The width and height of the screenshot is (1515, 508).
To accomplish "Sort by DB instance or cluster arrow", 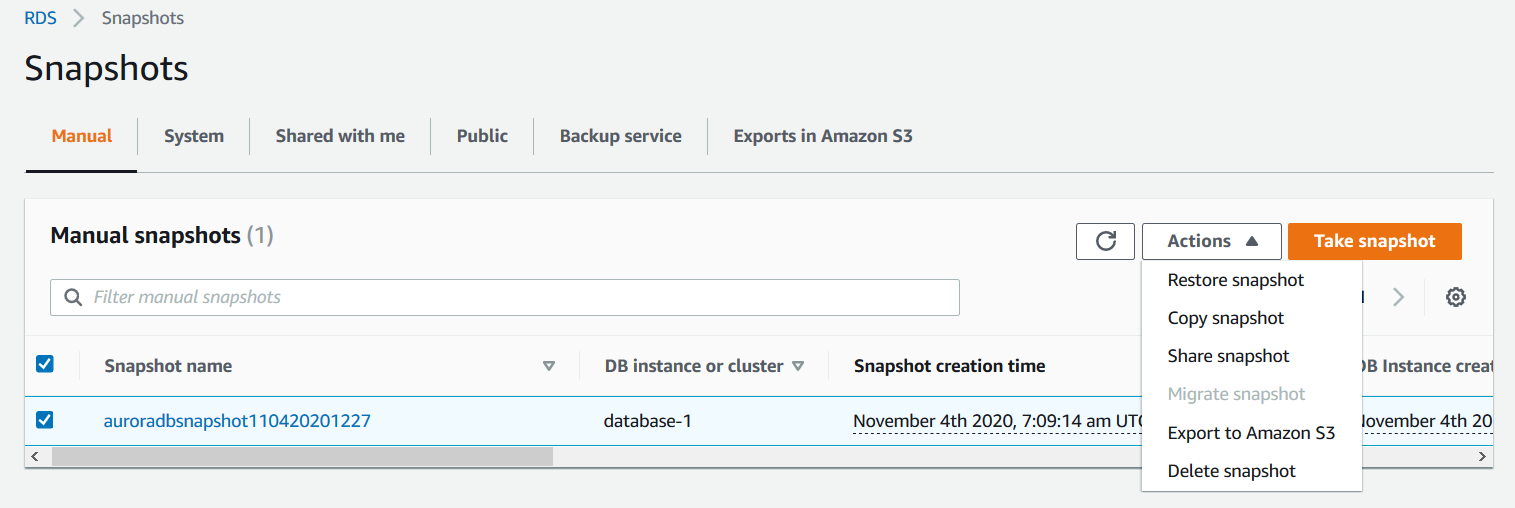I will click(x=798, y=366).
